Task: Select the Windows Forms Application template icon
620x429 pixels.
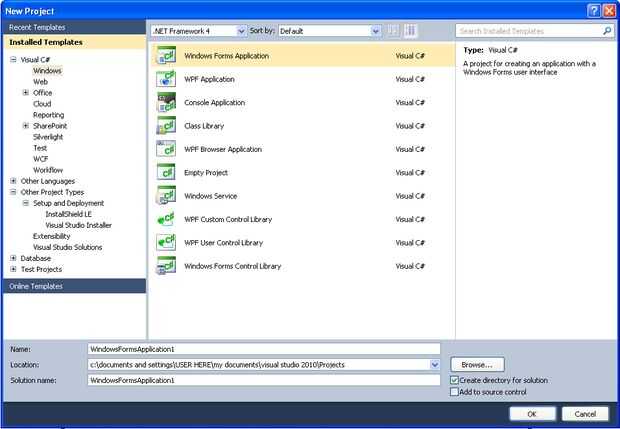Action: coord(166,55)
